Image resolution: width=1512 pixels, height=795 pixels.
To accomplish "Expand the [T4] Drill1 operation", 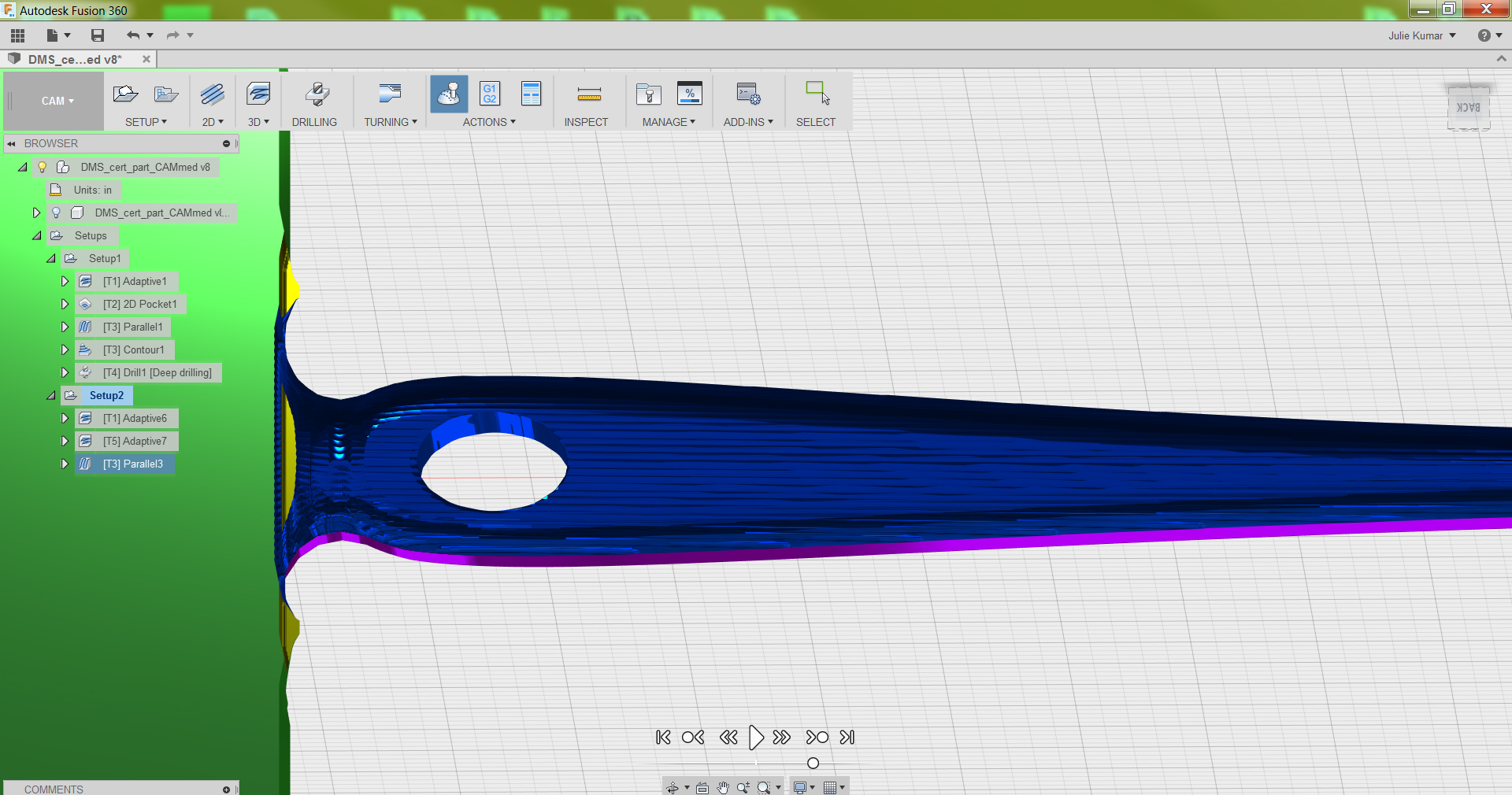I will 65,372.
